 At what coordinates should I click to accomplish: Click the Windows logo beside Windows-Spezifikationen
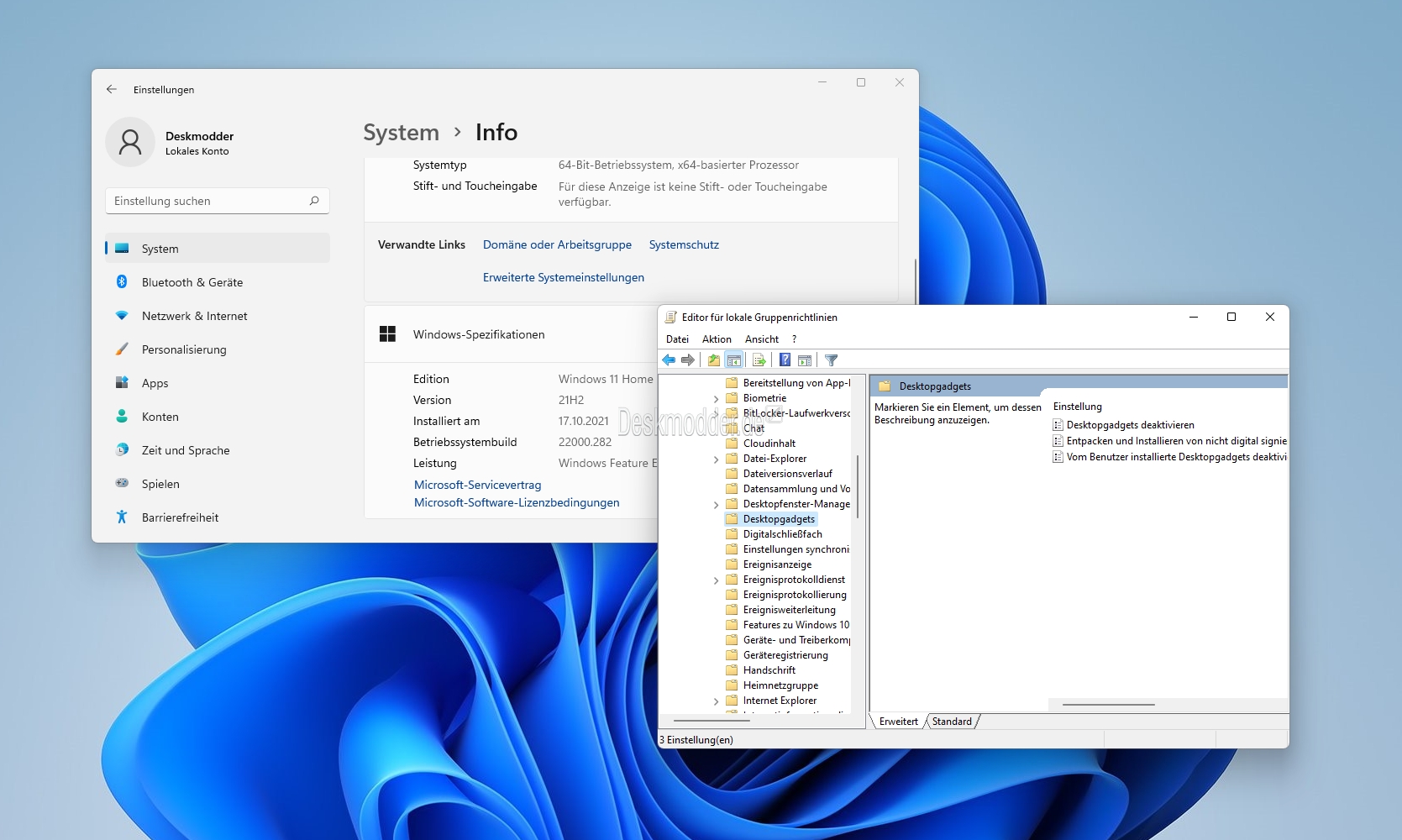(387, 334)
